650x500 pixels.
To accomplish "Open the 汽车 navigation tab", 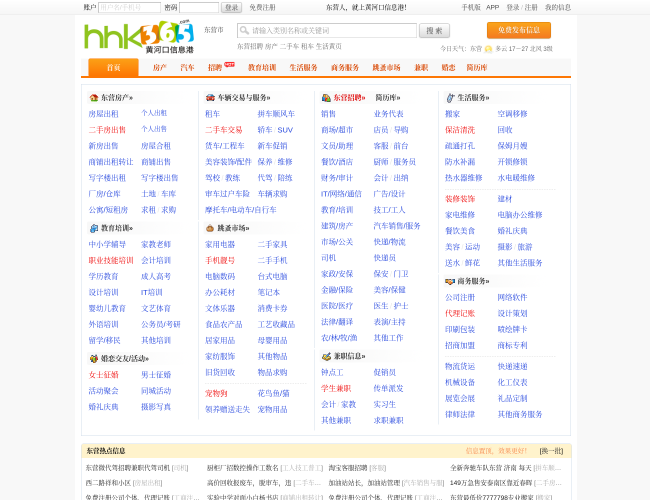I will pos(187,68).
